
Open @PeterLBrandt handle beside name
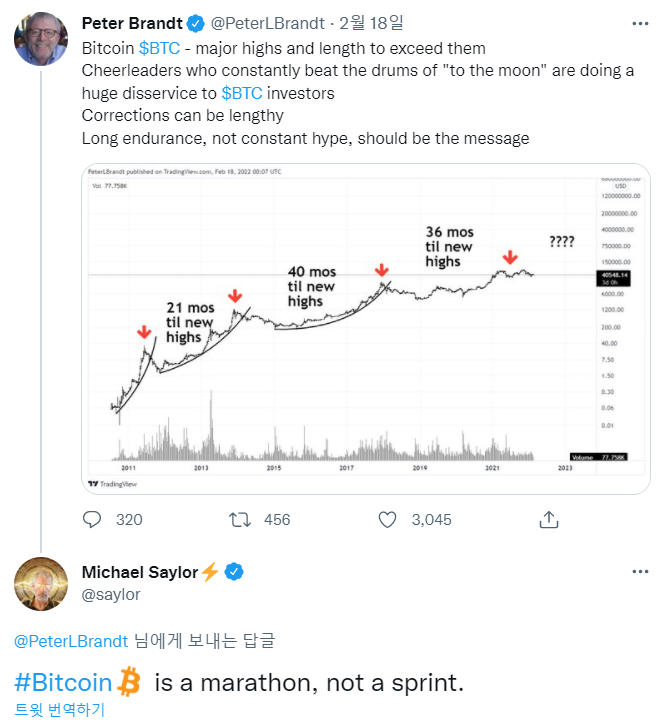[267, 23]
